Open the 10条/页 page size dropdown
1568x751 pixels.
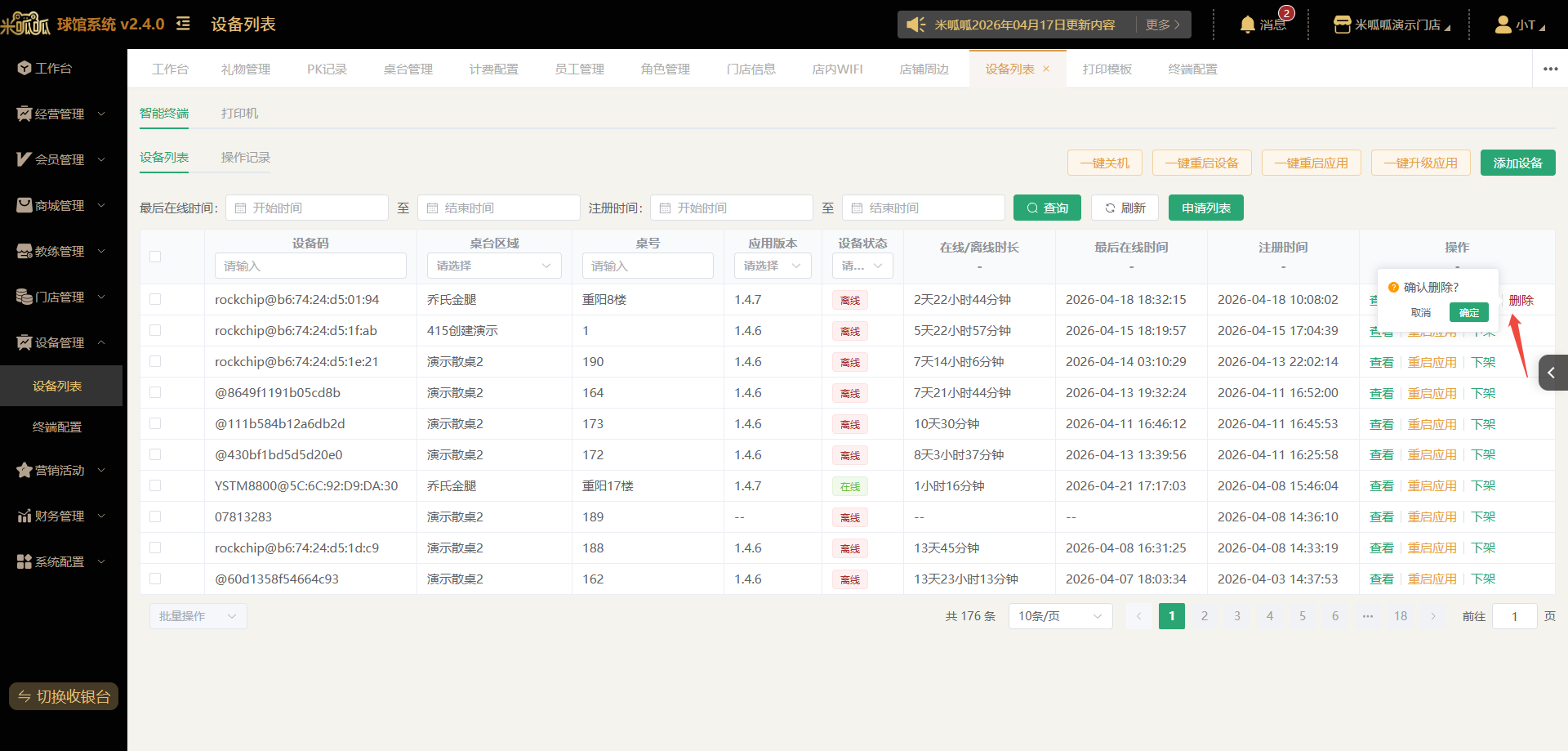[1060, 616]
